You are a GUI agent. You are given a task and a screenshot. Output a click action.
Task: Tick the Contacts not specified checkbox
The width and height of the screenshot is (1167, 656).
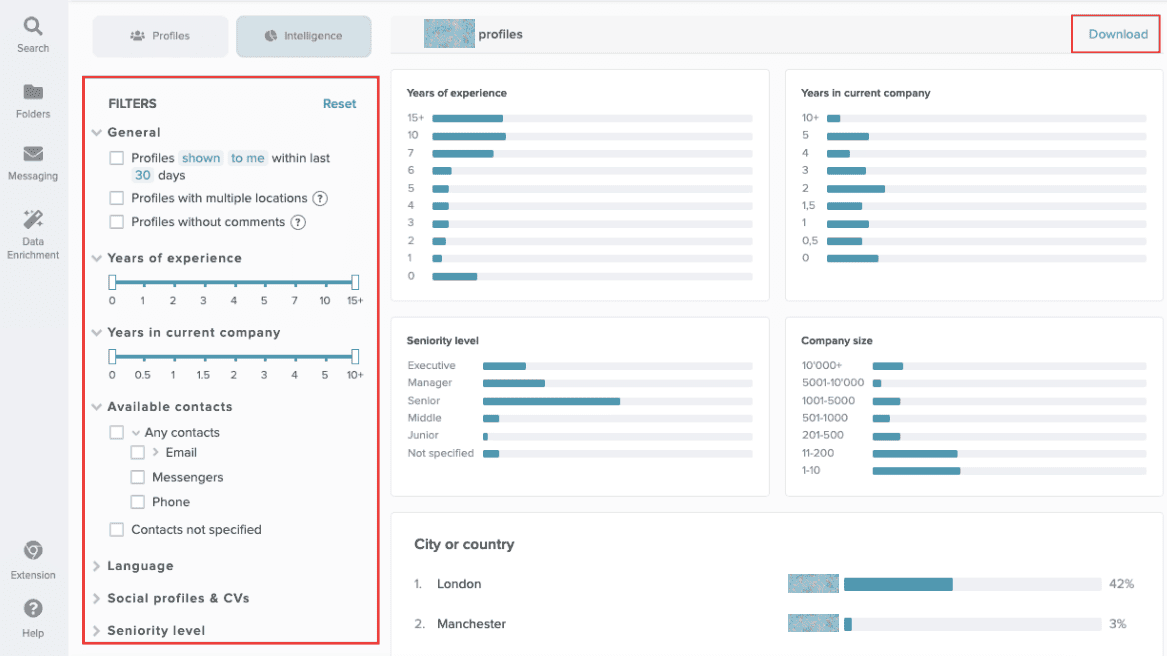117,529
